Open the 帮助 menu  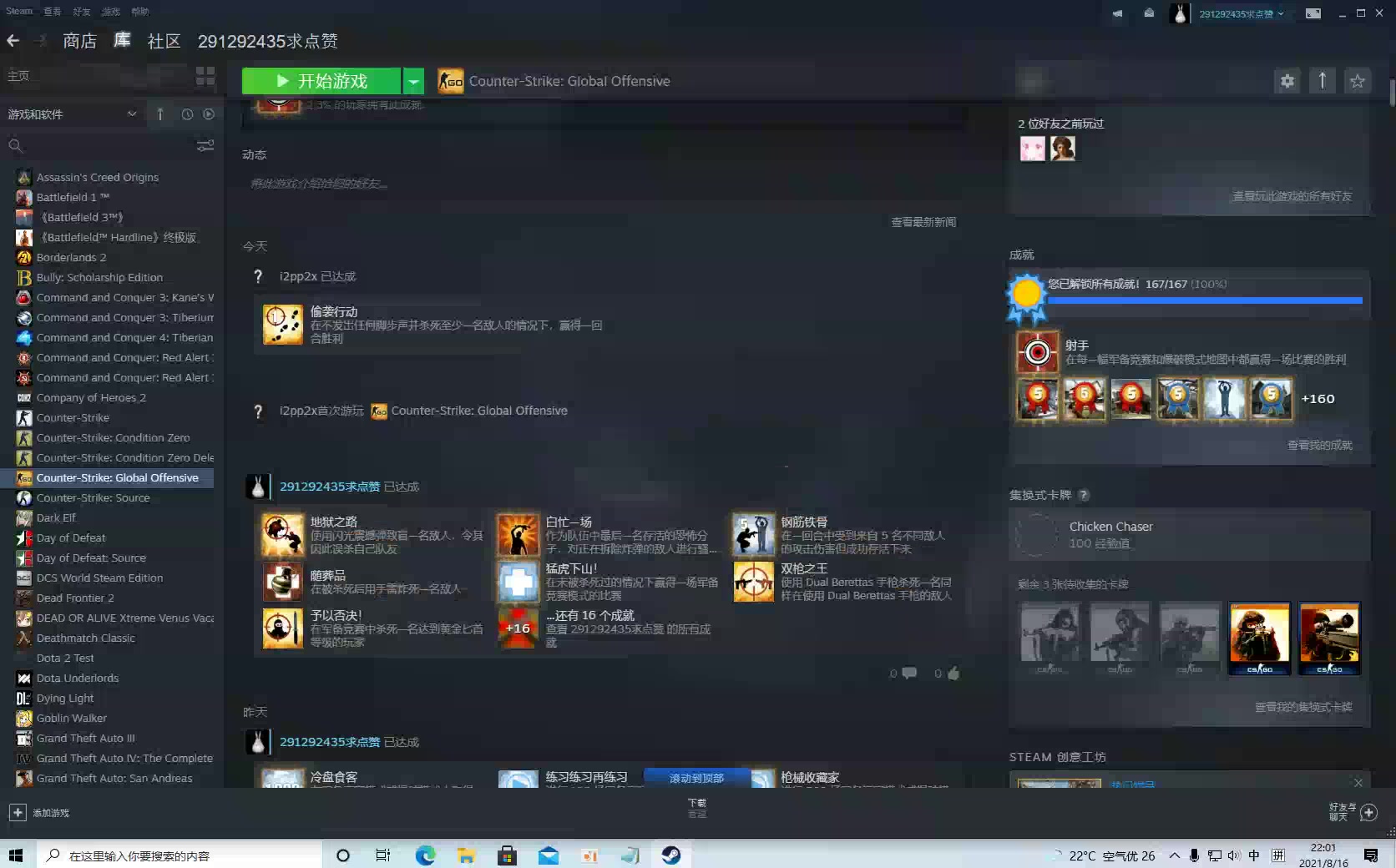140,12
